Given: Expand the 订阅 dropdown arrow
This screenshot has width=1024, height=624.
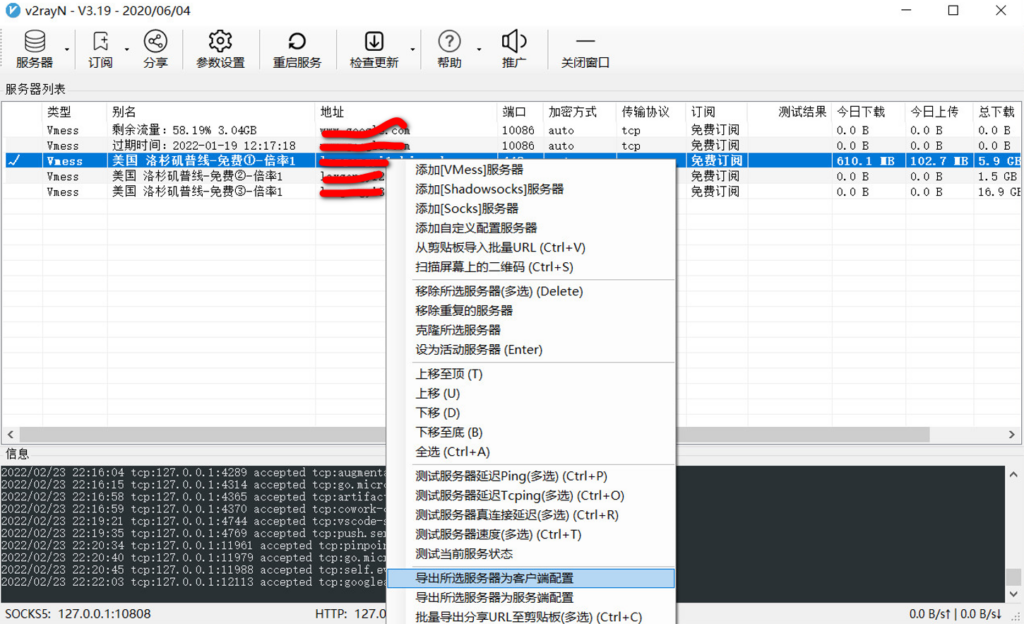Looking at the screenshot, I should [x=127, y=50].
